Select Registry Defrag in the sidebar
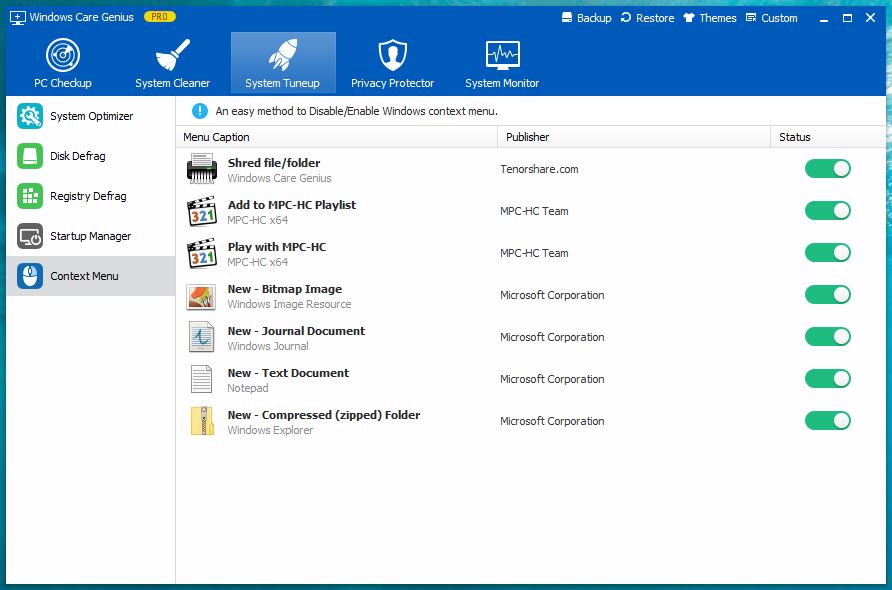This screenshot has height=590, width=892. point(91,196)
